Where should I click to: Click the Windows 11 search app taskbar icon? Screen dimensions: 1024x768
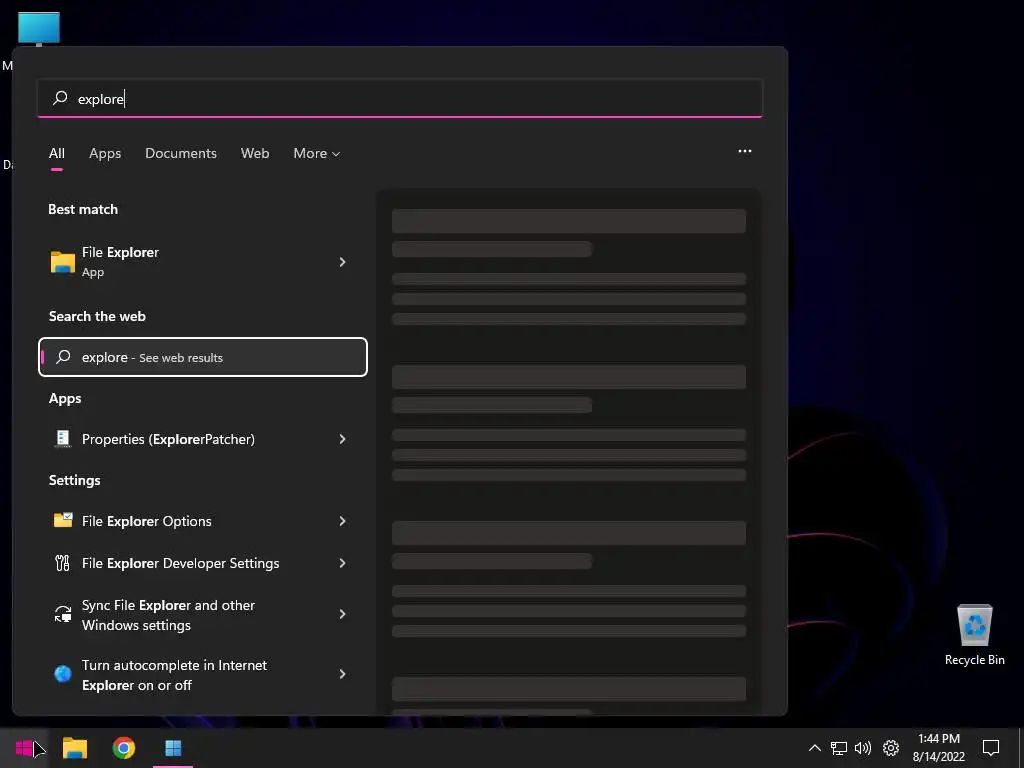click(173, 748)
